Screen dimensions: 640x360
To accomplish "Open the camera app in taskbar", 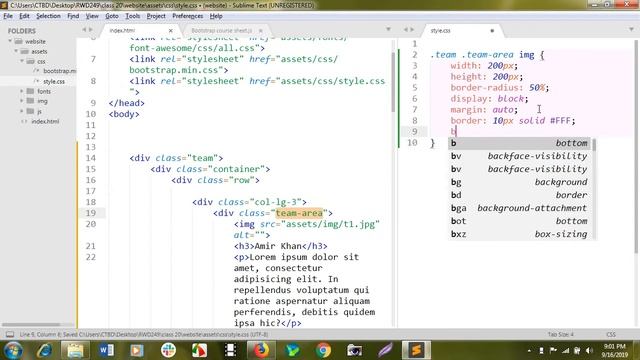I will coord(354,350).
